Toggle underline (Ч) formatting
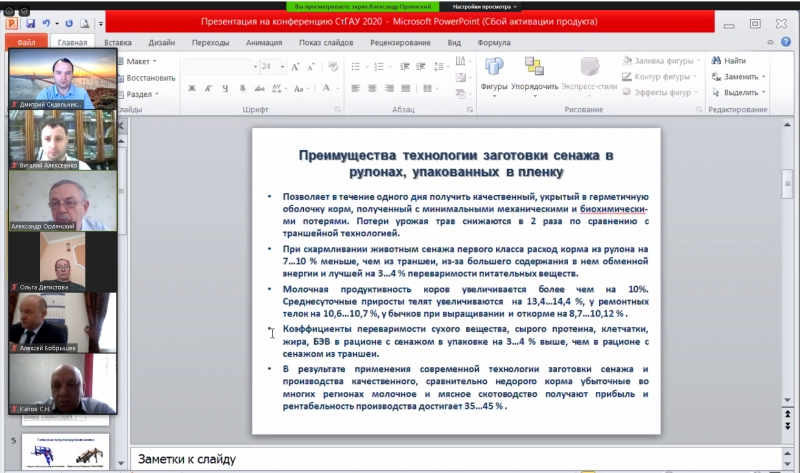 [x=225, y=88]
